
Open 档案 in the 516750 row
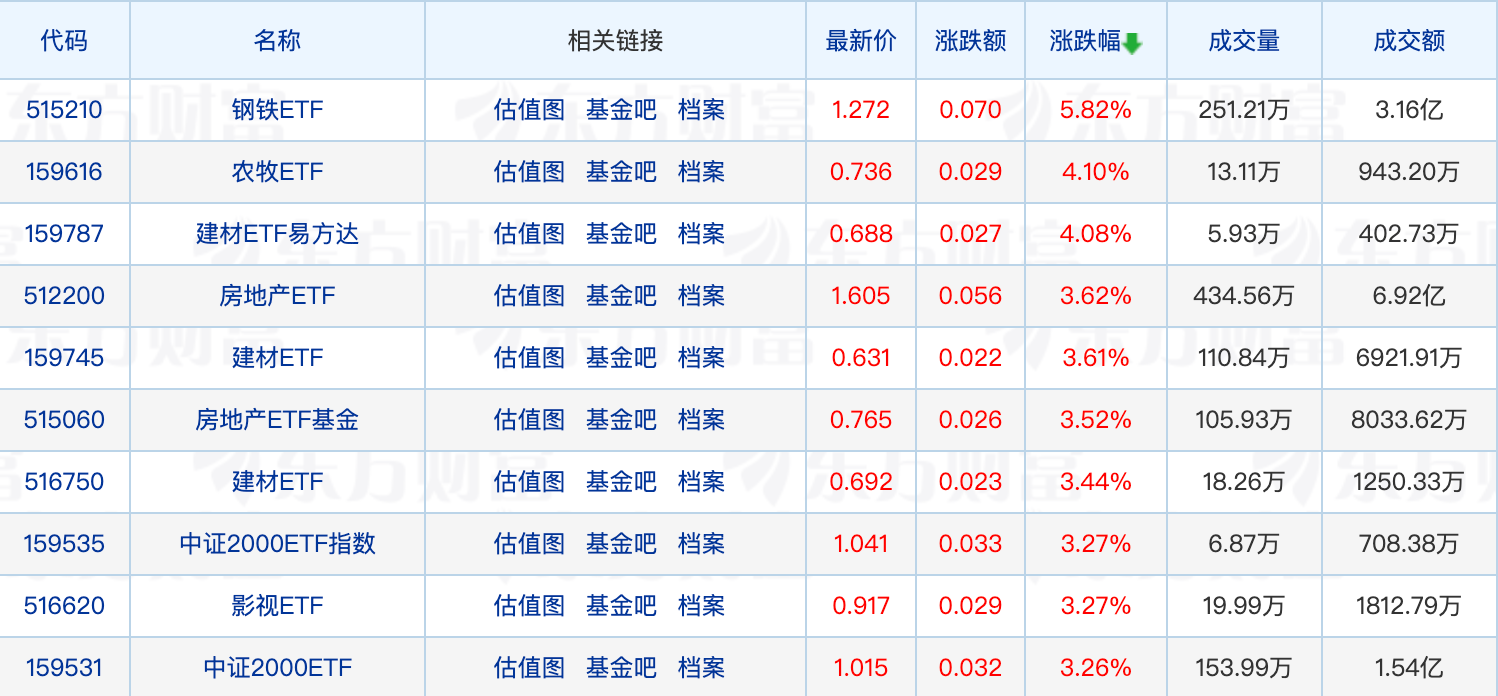pyautogui.click(x=701, y=482)
